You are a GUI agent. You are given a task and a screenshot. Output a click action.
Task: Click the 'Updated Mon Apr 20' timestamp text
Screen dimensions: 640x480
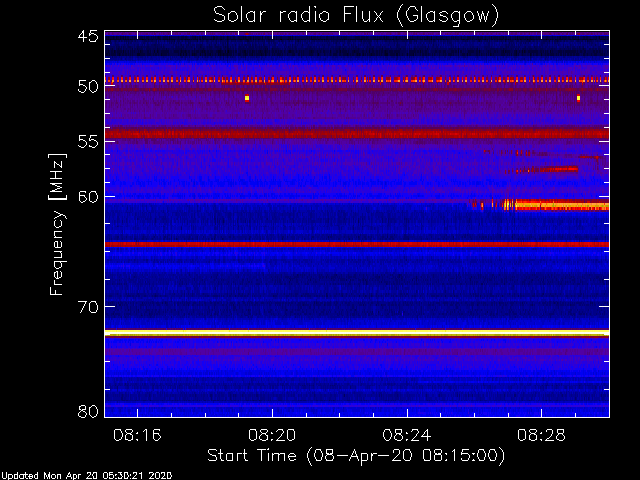pyautogui.click(x=86, y=476)
